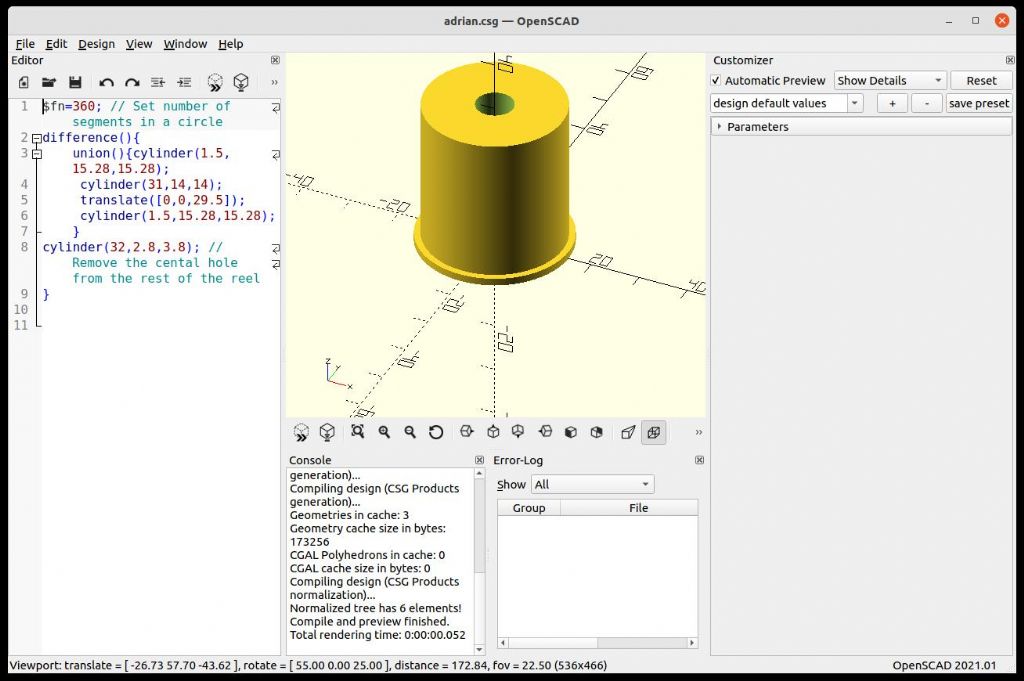Click the Unindent icon in Editor toolbar
Viewport: 1024px width, 681px height.
pos(158,82)
